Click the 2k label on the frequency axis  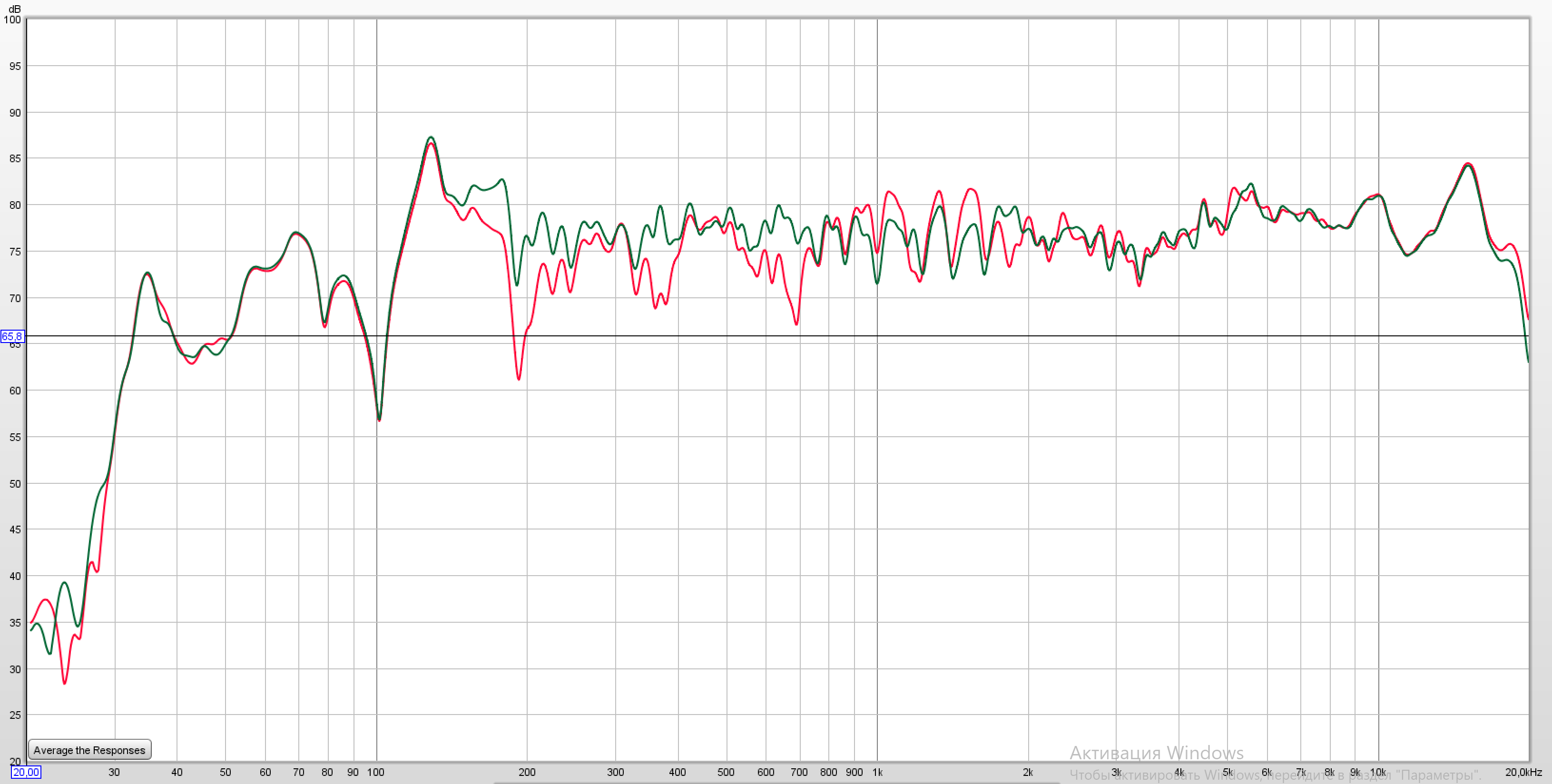click(1028, 772)
